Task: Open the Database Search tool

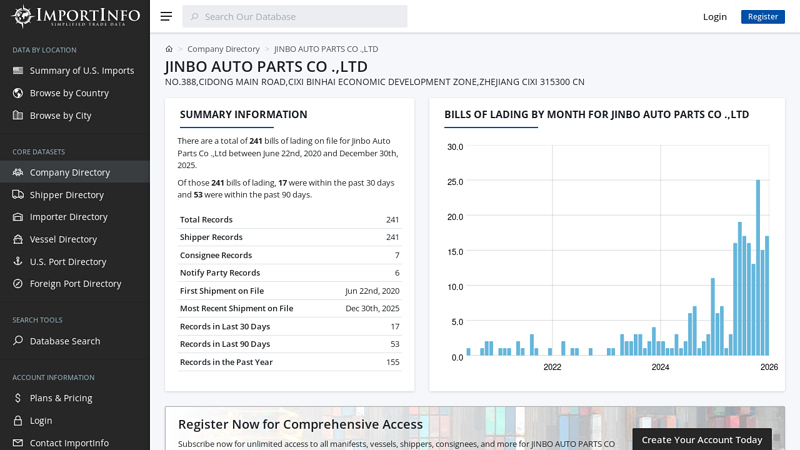Action: point(64,341)
